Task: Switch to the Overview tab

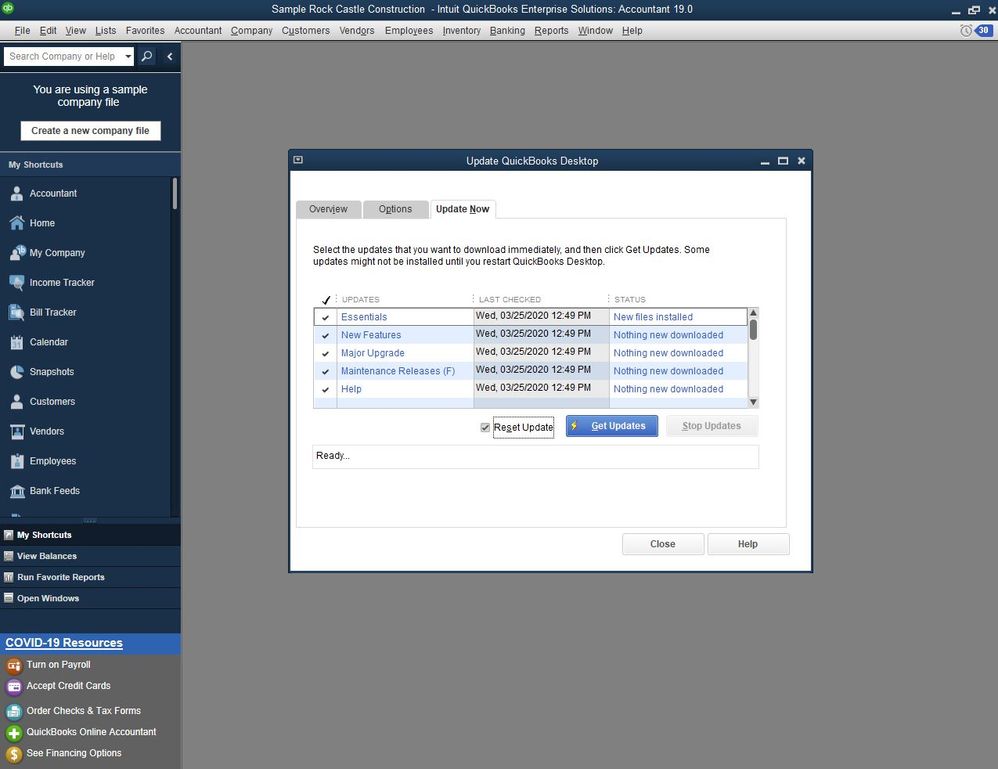Action: [x=328, y=209]
